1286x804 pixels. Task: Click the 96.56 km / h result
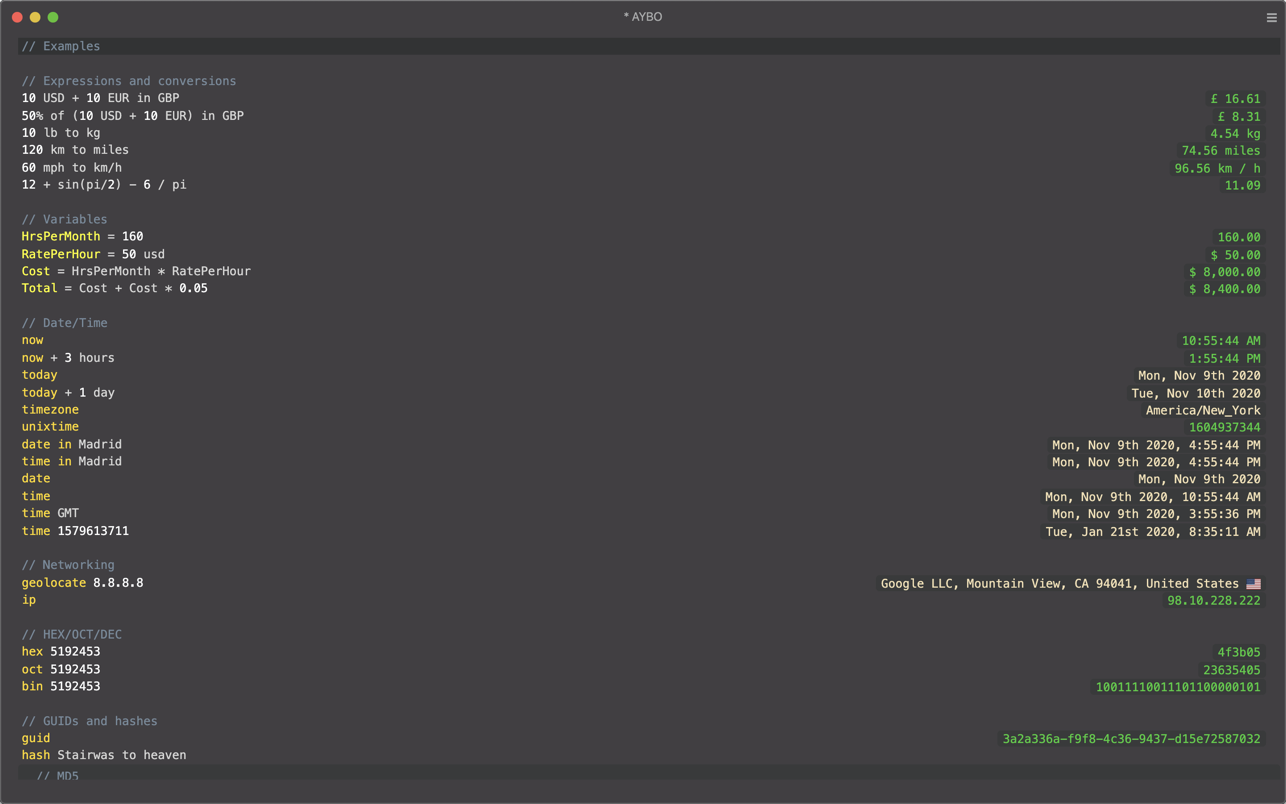click(x=1217, y=168)
